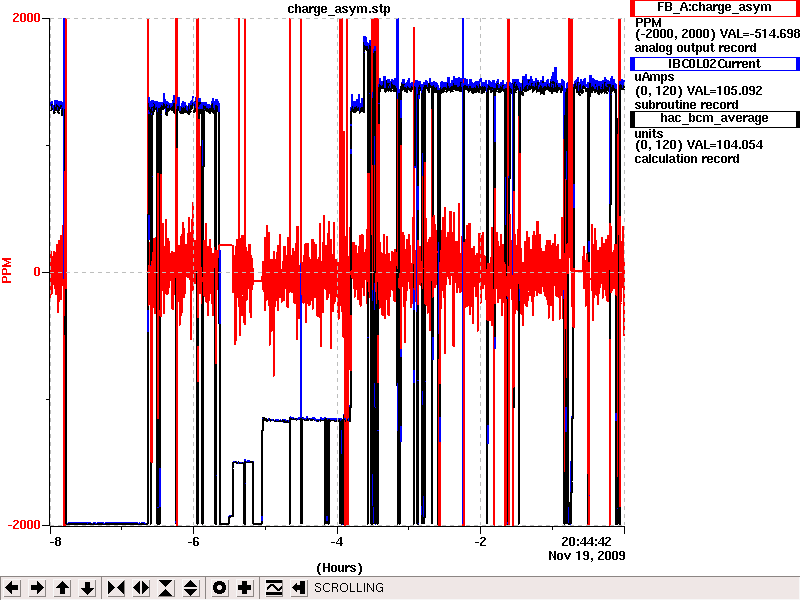The image size is (800, 600).
Task: Click the -6 hours x-axis tick label
Action: 193,541
